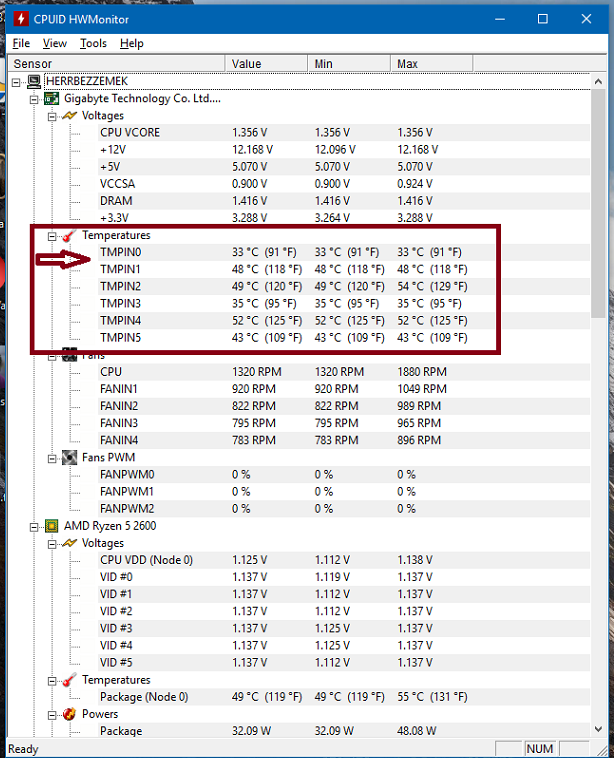
Task: Click the scrollbar down arrow
Action: point(598,729)
